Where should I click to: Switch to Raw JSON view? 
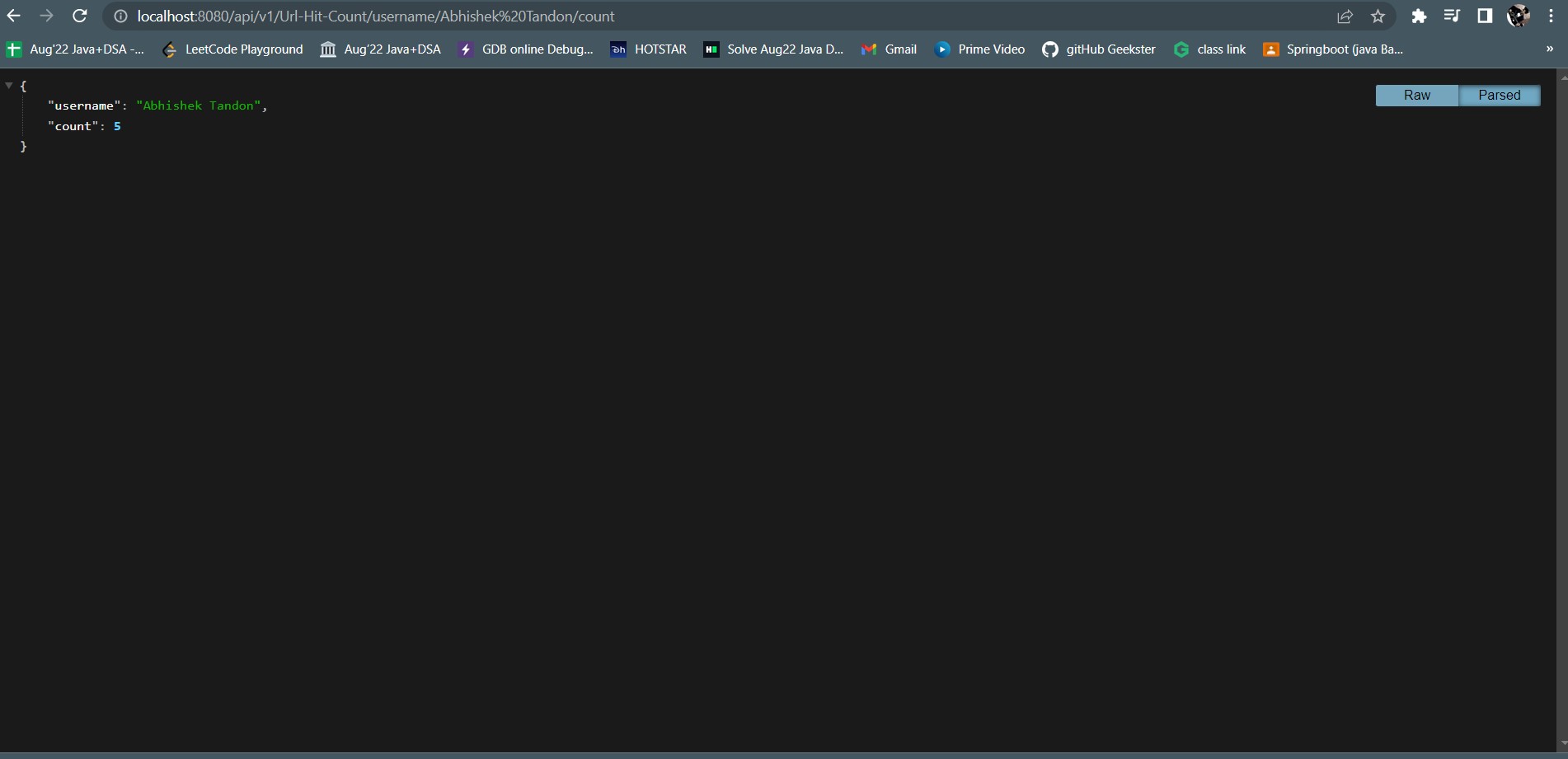coord(1417,95)
